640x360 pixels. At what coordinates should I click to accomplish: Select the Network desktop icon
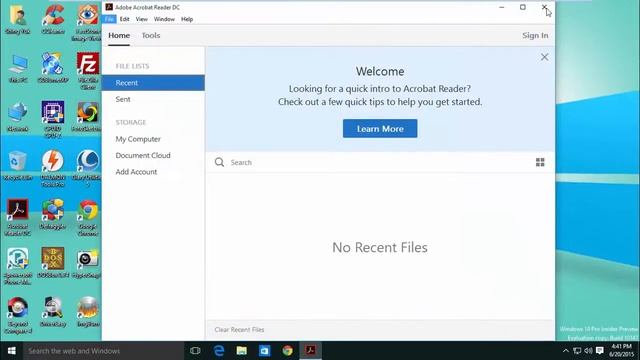tap(18, 116)
